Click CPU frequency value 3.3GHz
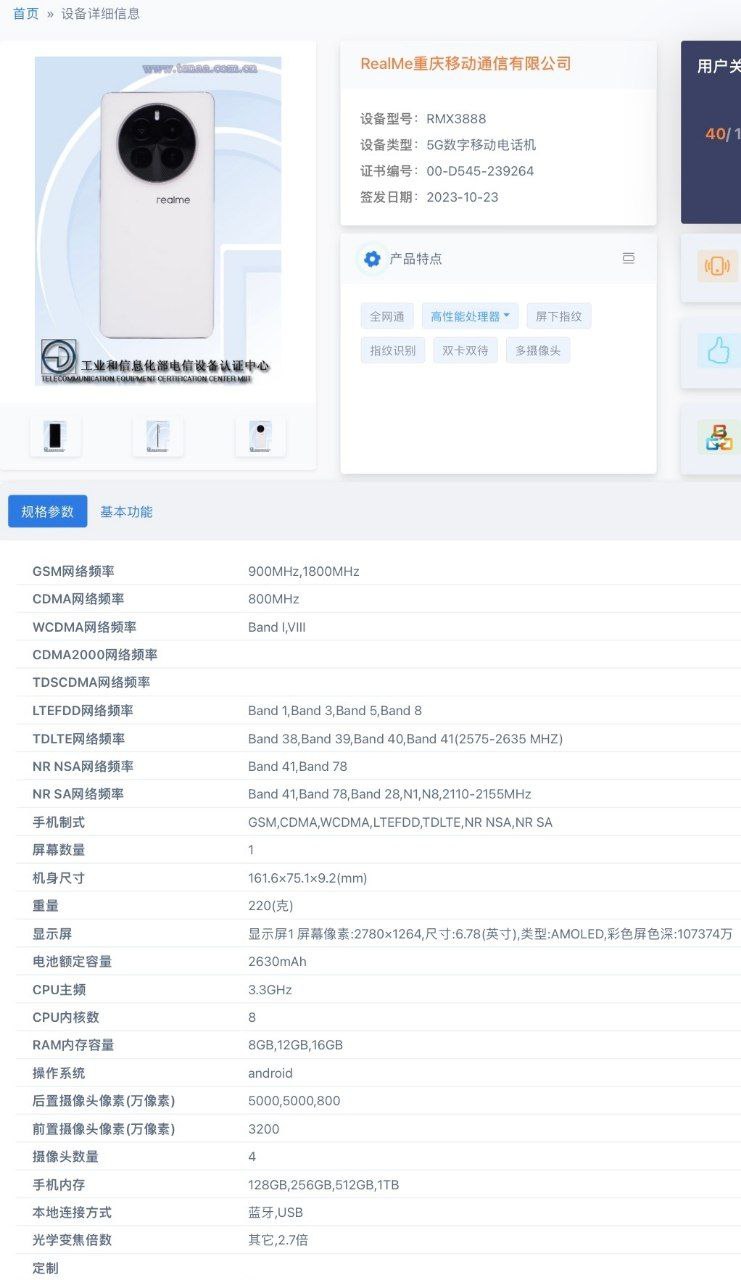This screenshot has width=741, height=1280. (x=270, y=990)
